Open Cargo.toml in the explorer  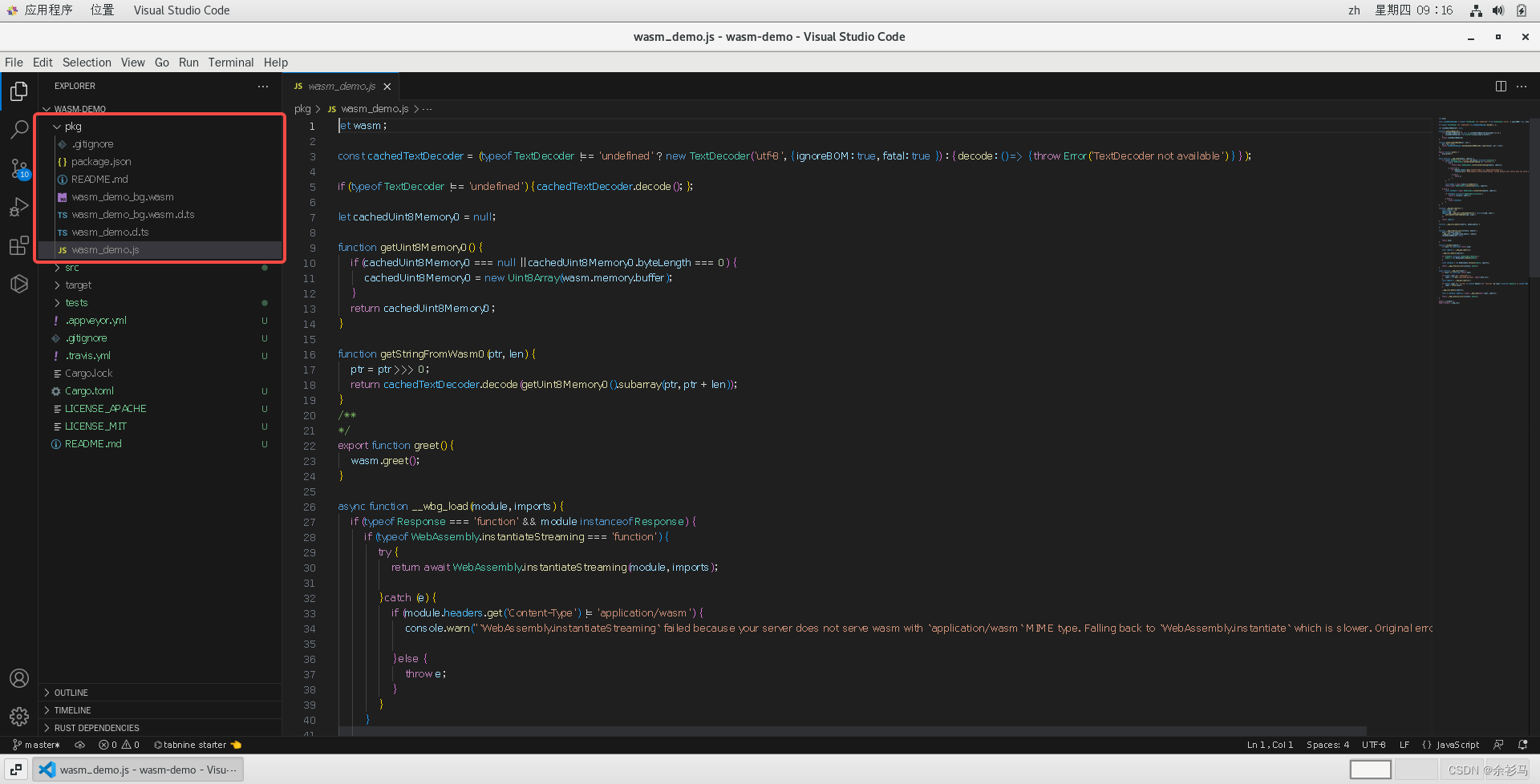pos(89,391)
